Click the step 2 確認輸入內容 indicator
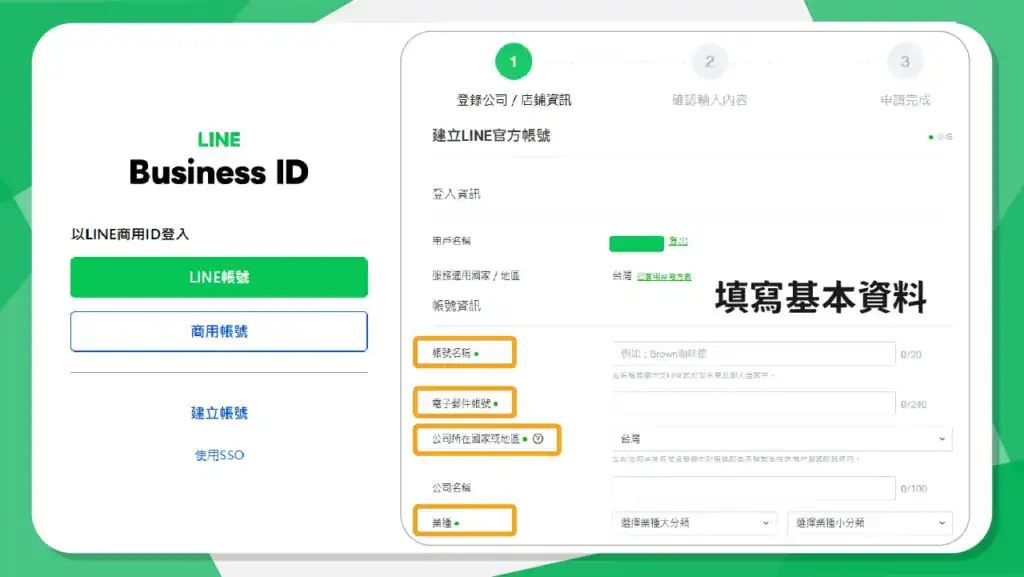The image size is (1024, 577). click(710, 61)
